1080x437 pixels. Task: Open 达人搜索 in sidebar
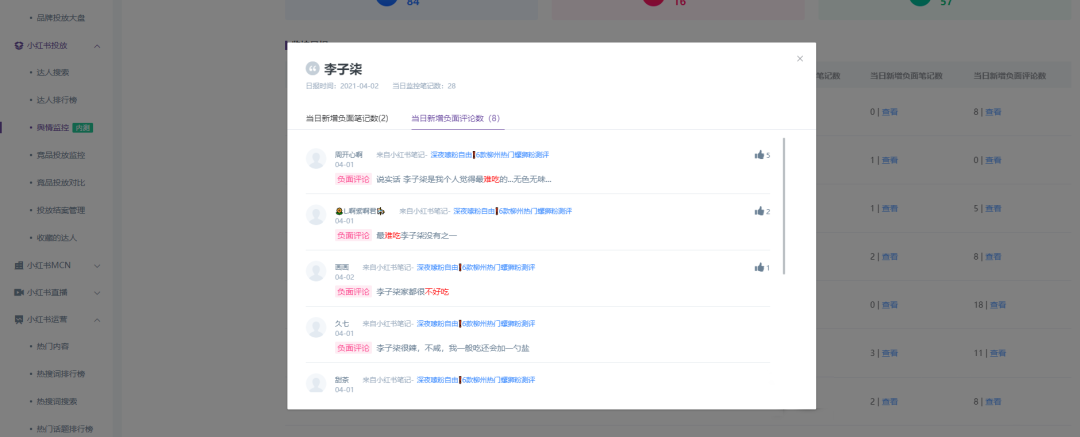click(x=52, y=72)
